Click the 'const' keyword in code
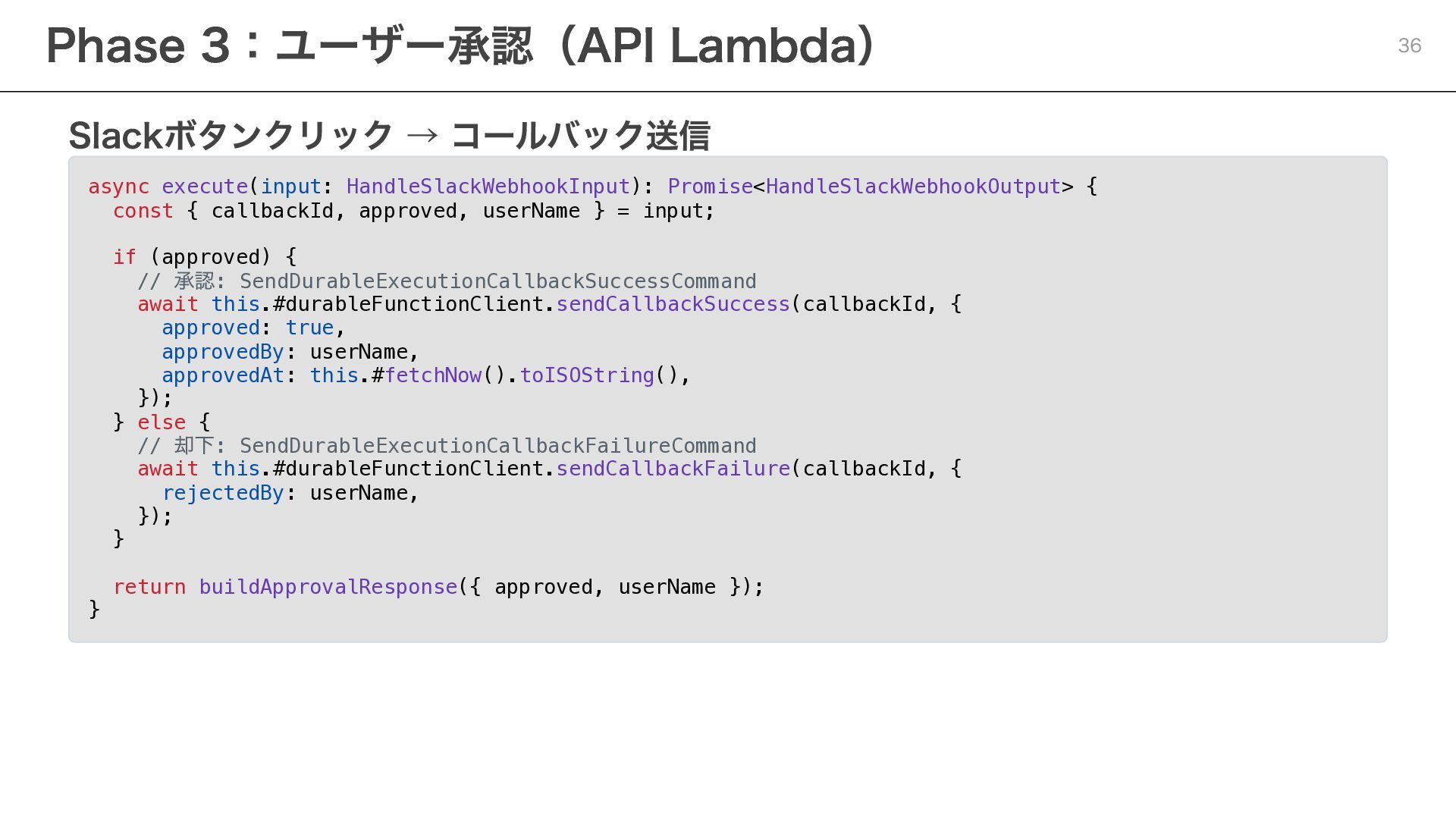The image size is (1456, 819). click(143, 211)
